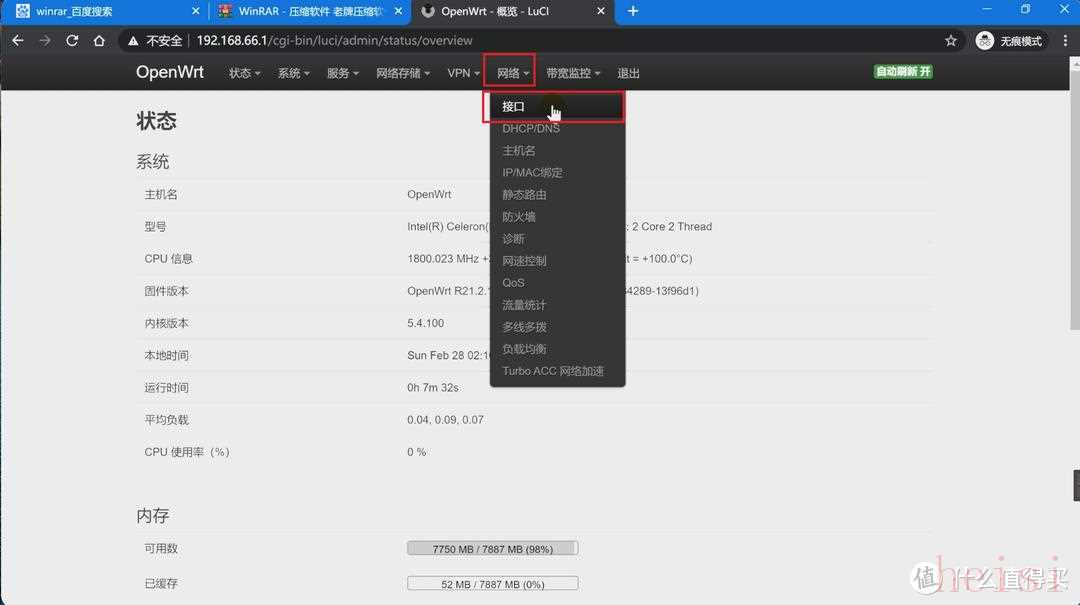This screenshot has height=605, width=1080.
Task: Expand the 带宽监控 dropdown menu
Action: 573,73
